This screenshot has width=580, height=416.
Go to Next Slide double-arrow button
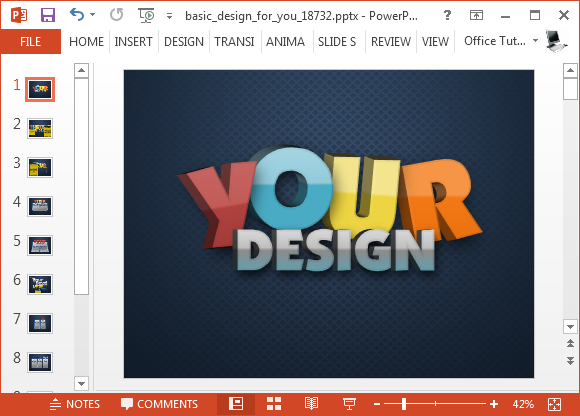click(570, 361)
